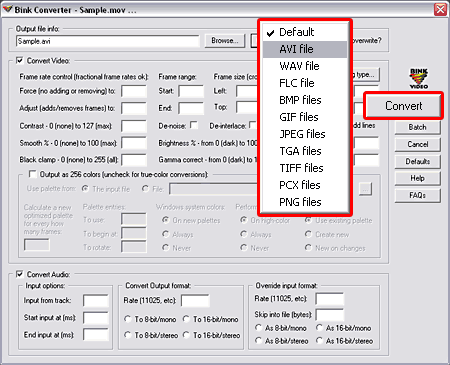Click the Input from track field
This screenshot has height=365, width=450.
pos(96,300)
